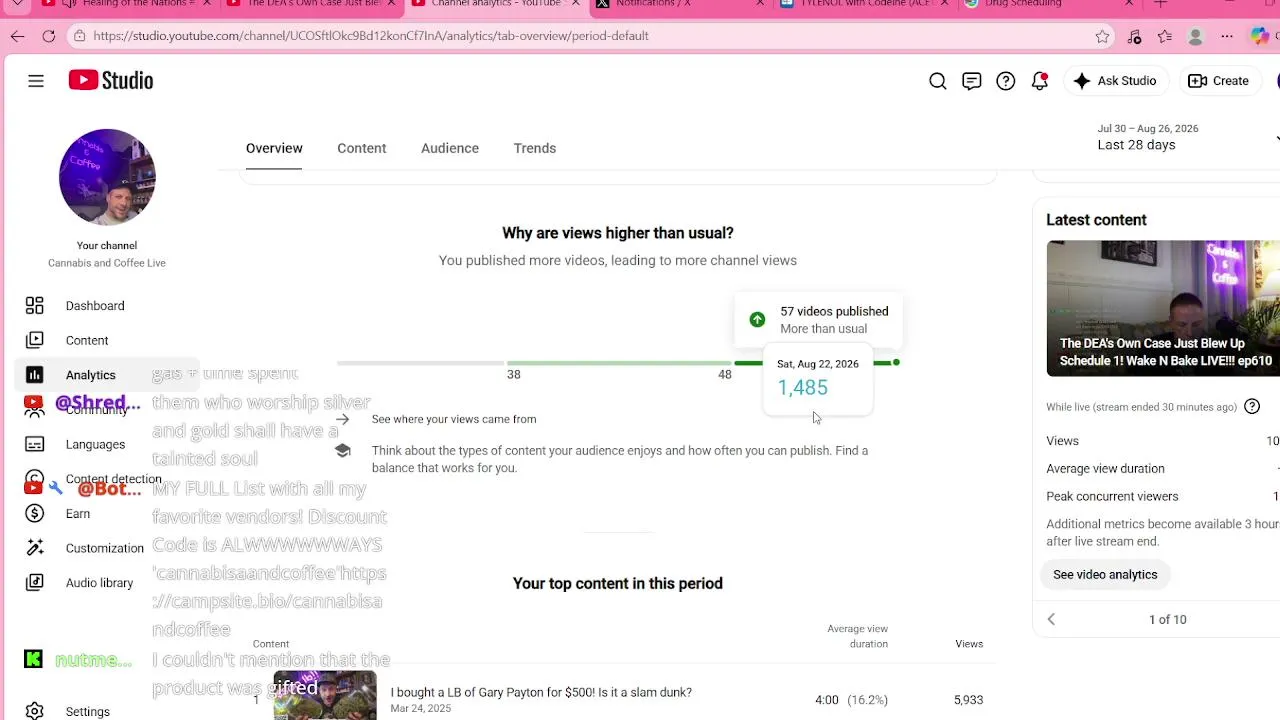Click the 'Your top content in this period' heading
Screen dimensions: 1280x720
coord(618,584)
